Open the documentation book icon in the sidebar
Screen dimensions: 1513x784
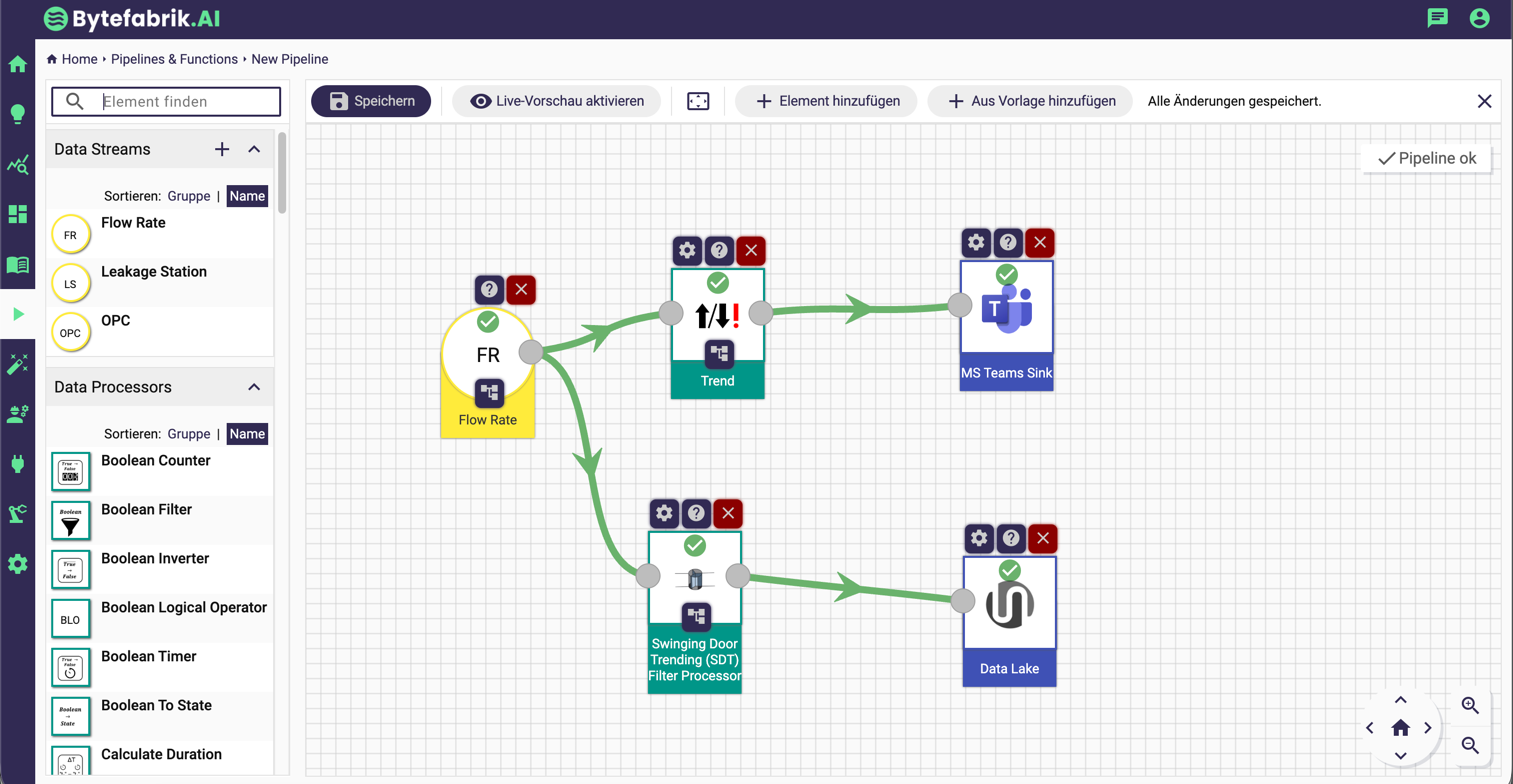(17, 264)
